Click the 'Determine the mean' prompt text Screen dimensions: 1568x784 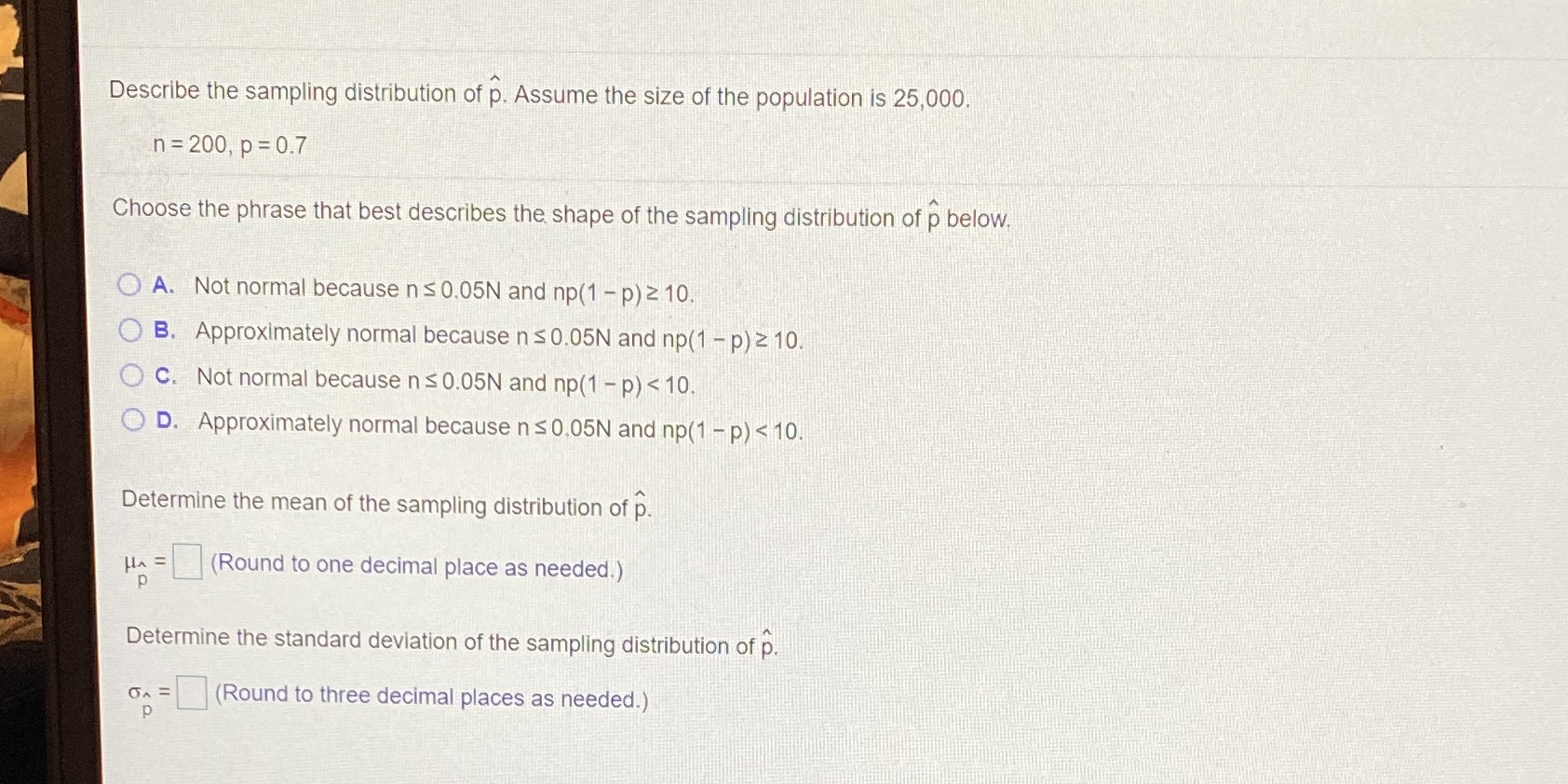pyautogui.click(x=386, y=504)
